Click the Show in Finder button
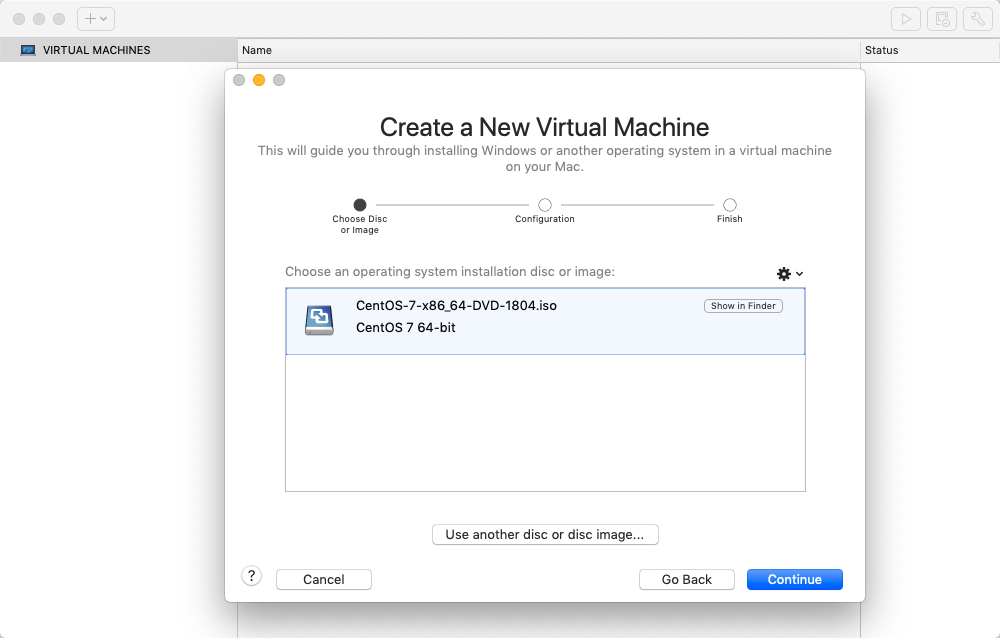Screen dimensions: 1000x638 tap(743, 306)
